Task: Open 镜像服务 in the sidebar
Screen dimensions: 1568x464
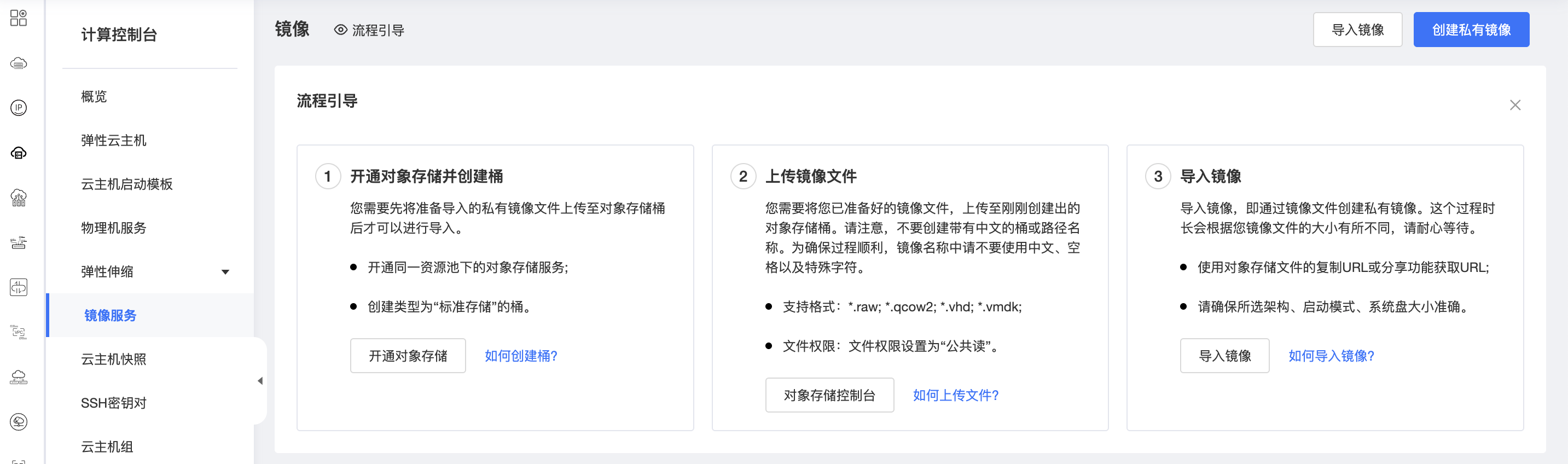Action: coord(110,315)
